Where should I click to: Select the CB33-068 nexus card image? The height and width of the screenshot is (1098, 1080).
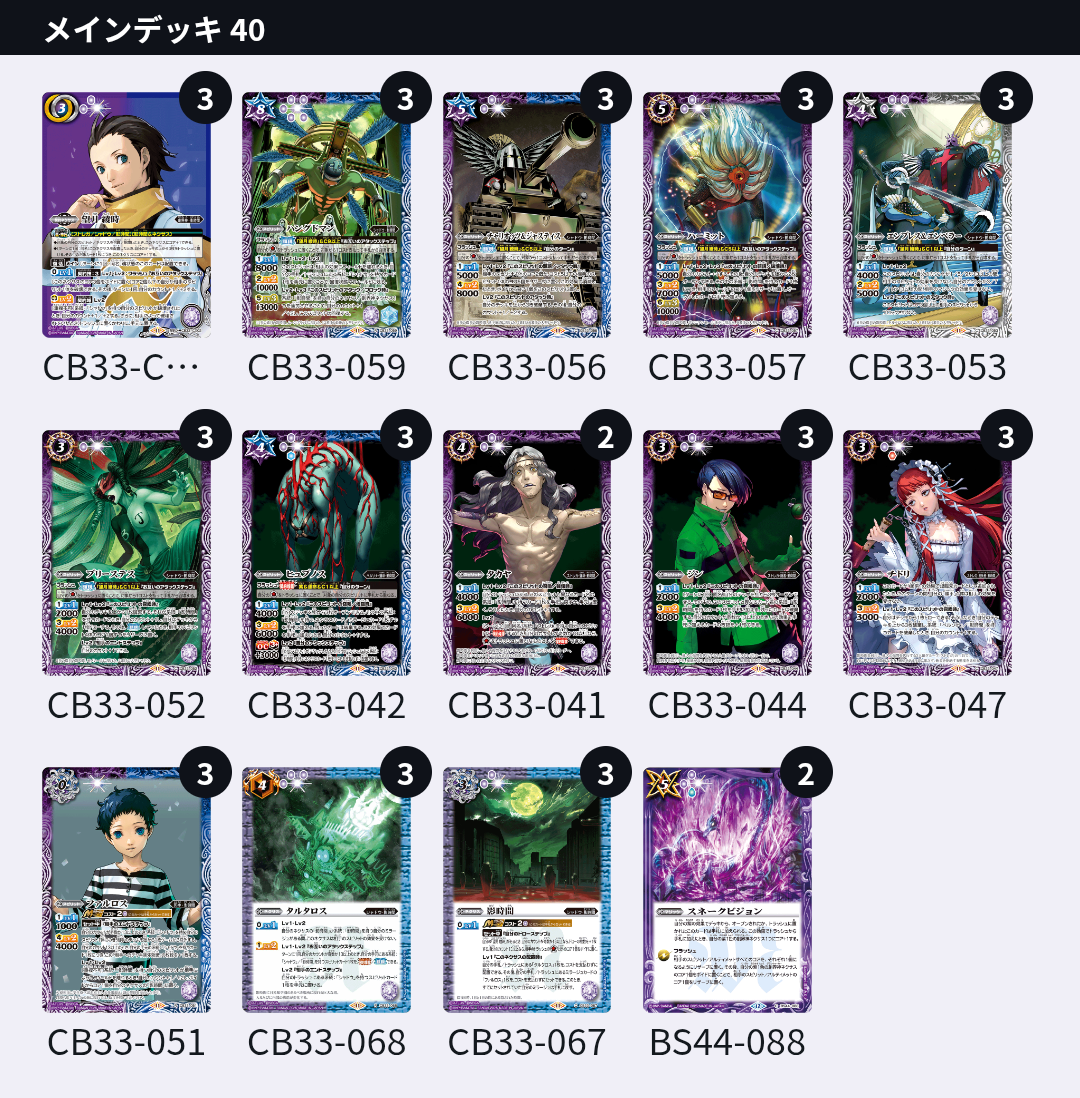tap(326, 890)
